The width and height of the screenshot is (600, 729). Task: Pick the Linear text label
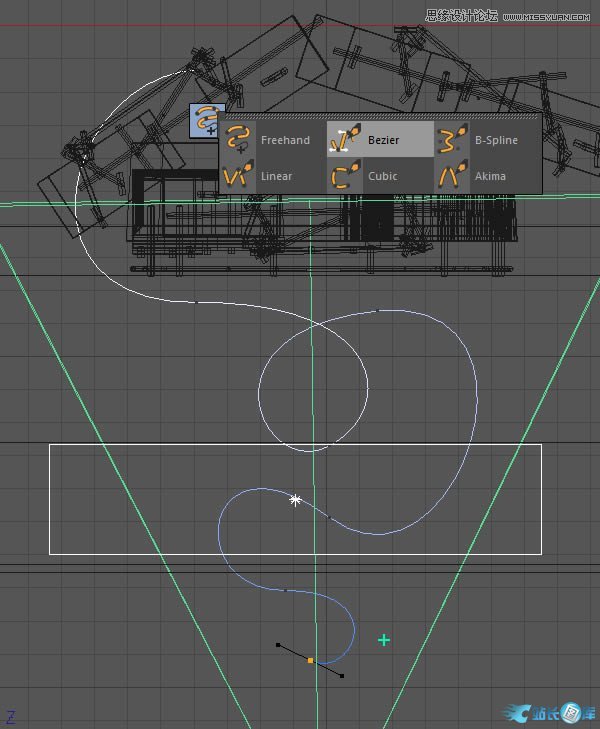277,177
